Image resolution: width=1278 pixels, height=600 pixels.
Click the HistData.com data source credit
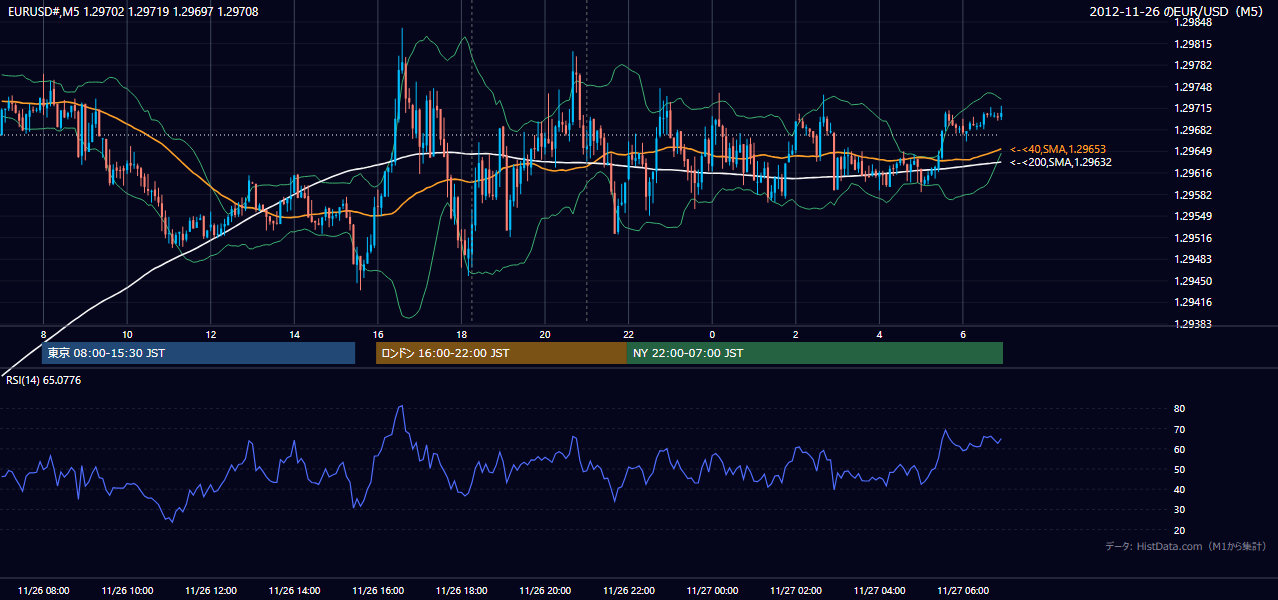1186,546
